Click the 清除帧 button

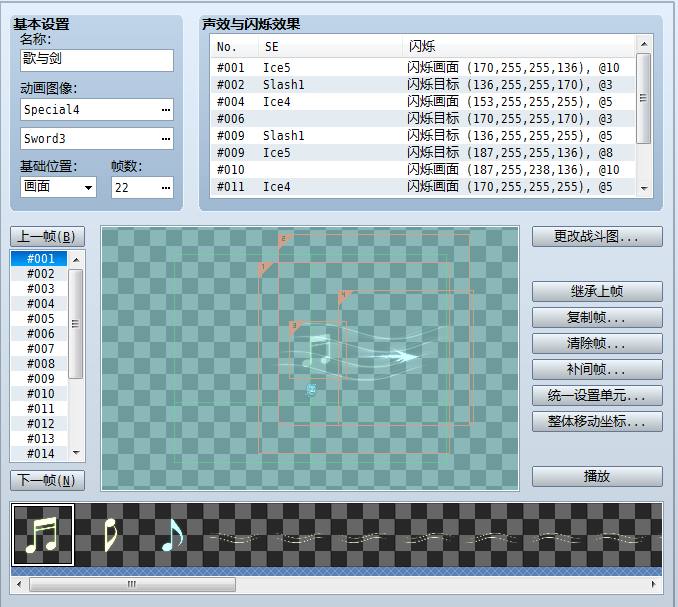597,343
